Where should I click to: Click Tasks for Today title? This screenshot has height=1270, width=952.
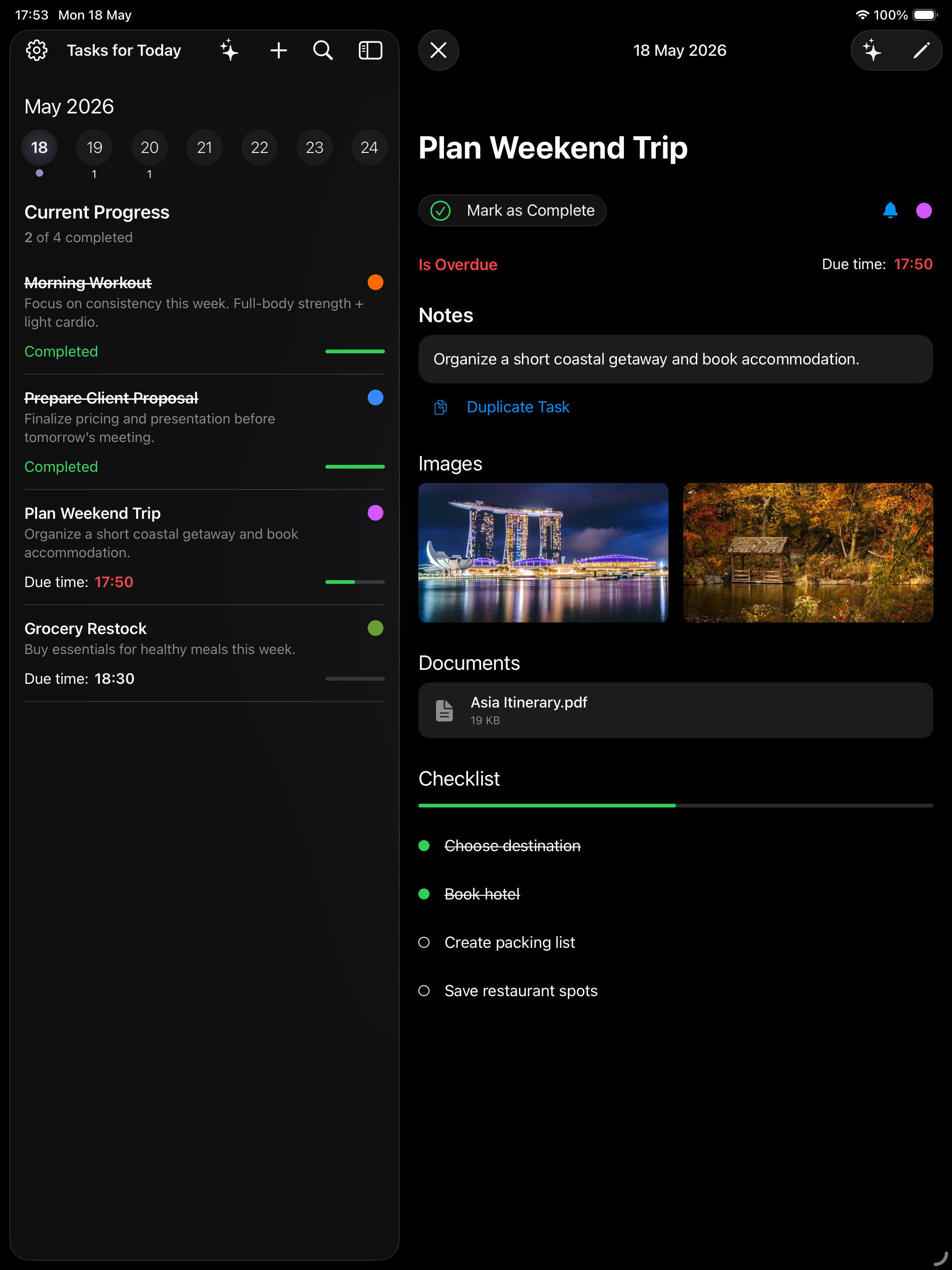[x=124, y=51]
